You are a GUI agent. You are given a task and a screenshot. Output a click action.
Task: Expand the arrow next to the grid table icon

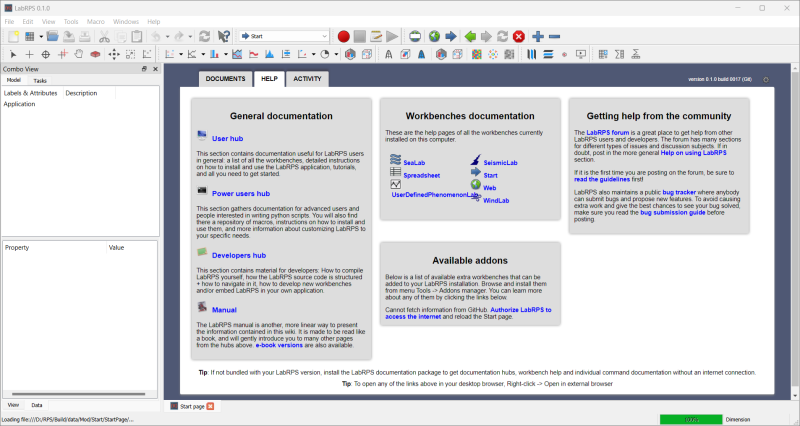click(41, 36)
